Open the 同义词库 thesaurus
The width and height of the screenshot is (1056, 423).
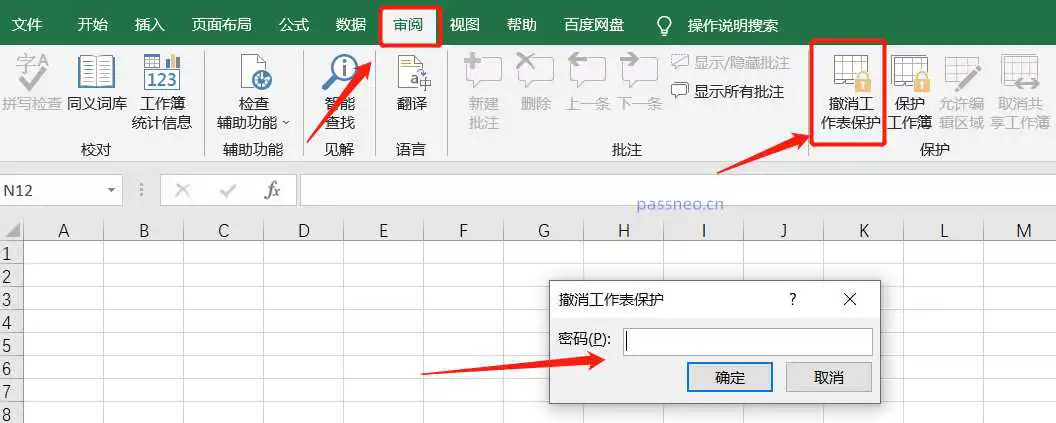(x=97, y=83)
